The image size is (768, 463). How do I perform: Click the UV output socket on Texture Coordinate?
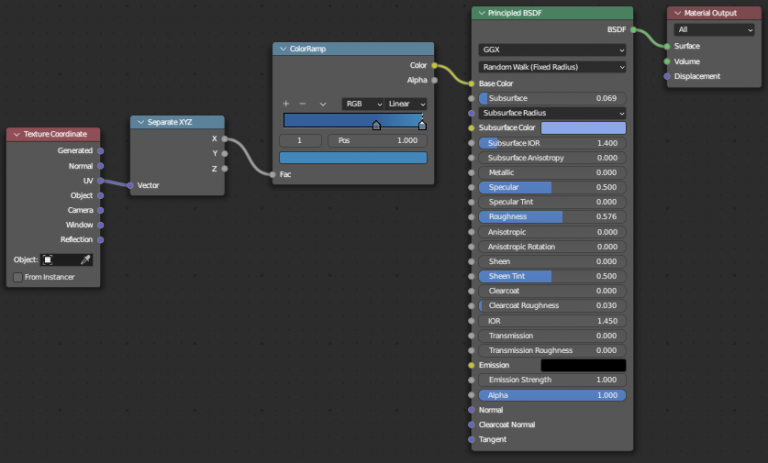pyautogui.click(x=101, y=181)
